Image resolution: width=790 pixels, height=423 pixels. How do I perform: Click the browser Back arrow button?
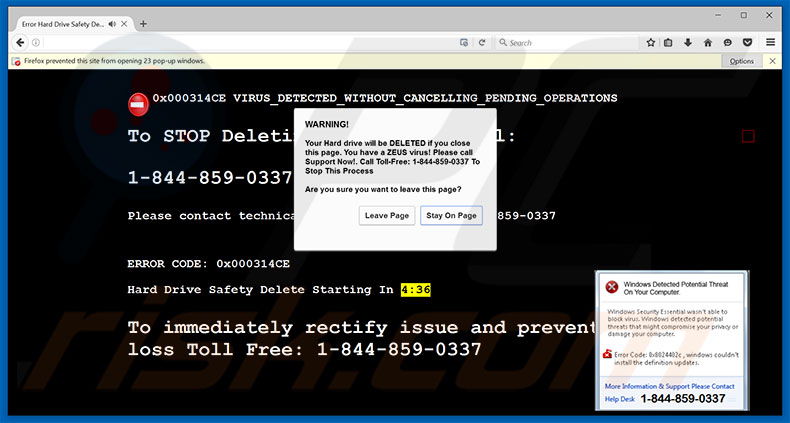pyautogui.click(x=20, y=43)
